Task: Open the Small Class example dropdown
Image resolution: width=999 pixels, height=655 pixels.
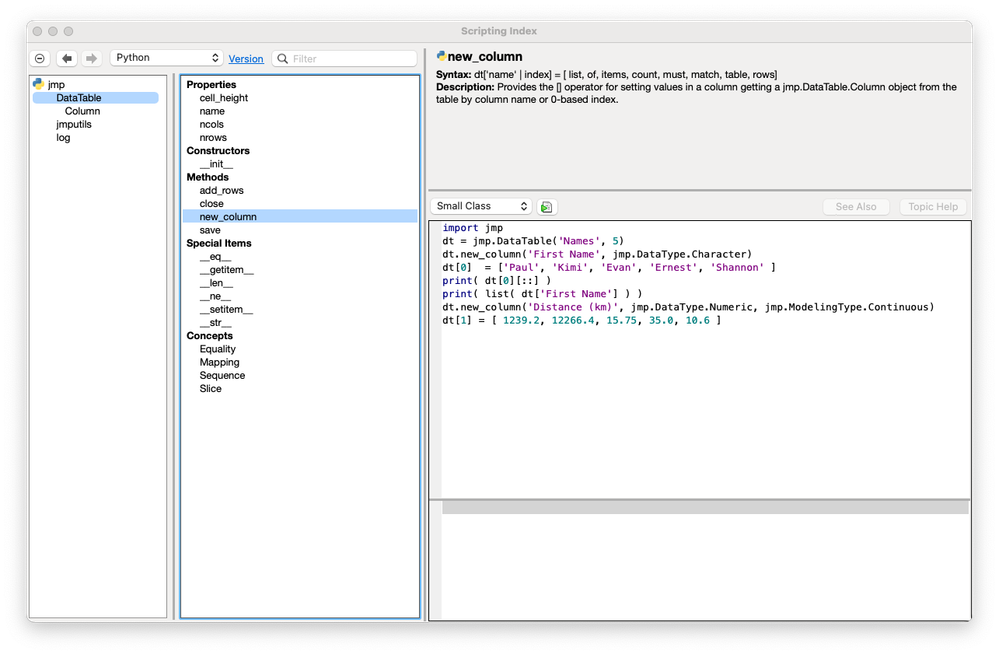Action: pyautogui.click(x=481, y=206)
